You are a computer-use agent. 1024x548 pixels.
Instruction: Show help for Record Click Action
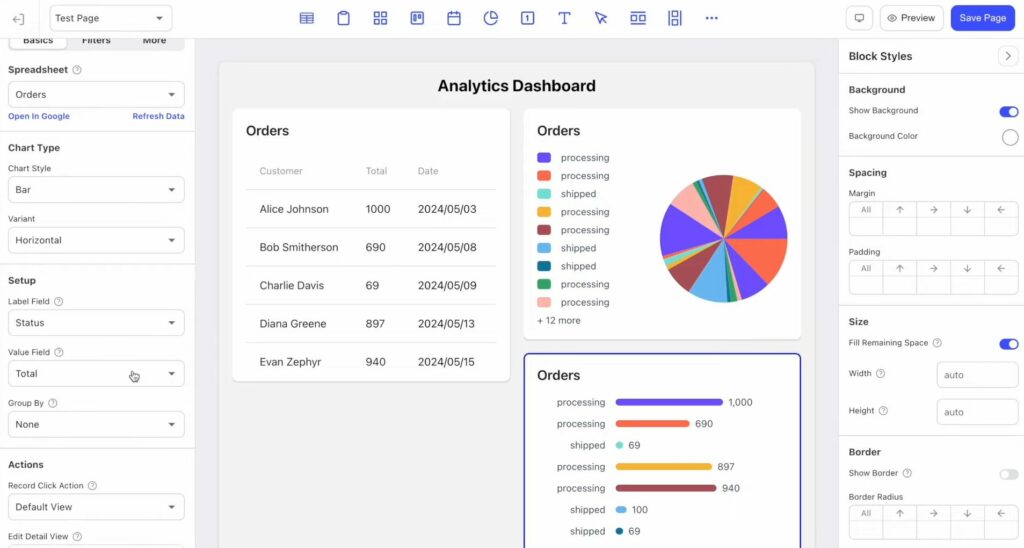(x=92, y=486)
